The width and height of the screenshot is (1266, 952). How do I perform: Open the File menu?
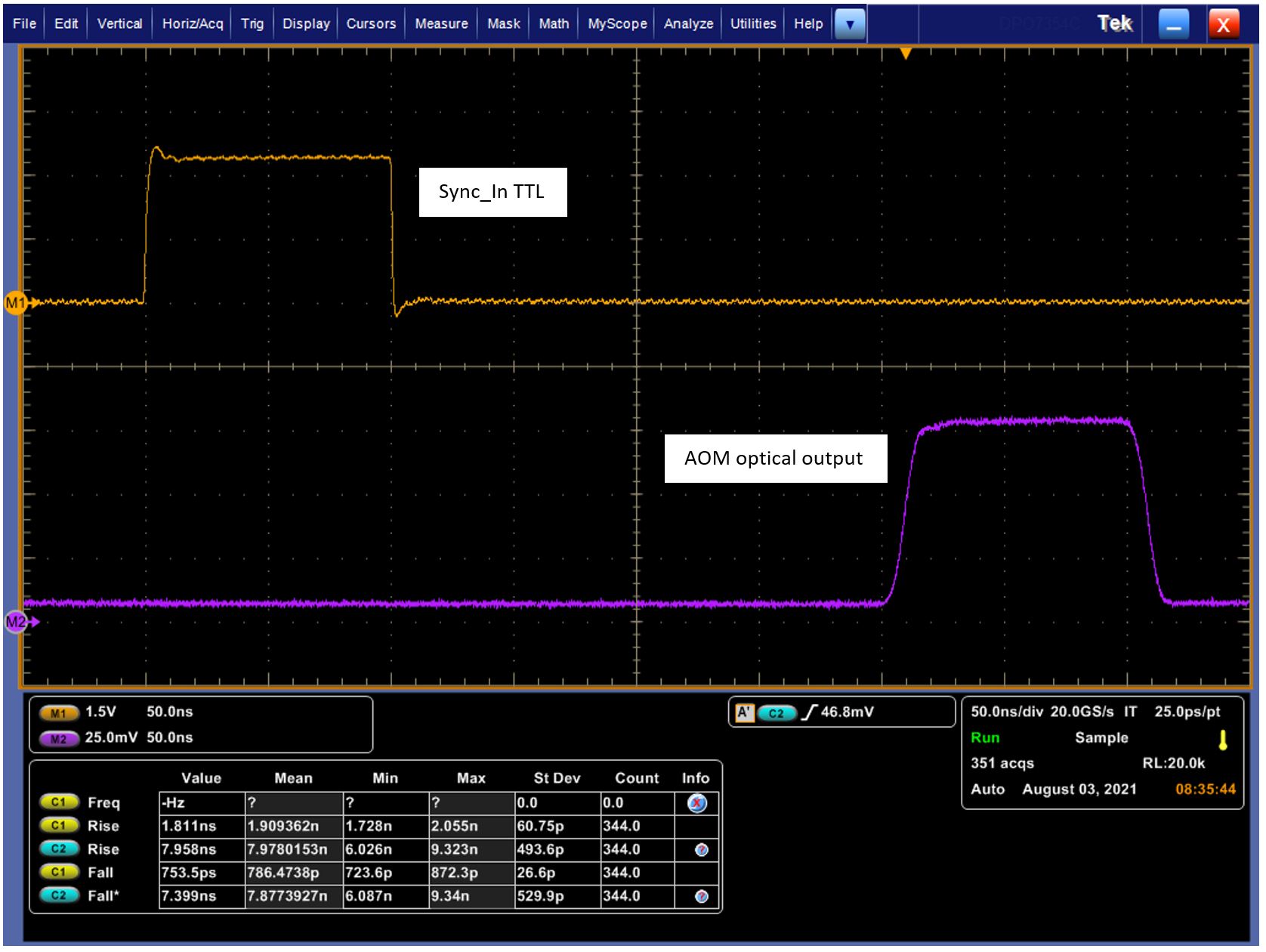point(24,23)
